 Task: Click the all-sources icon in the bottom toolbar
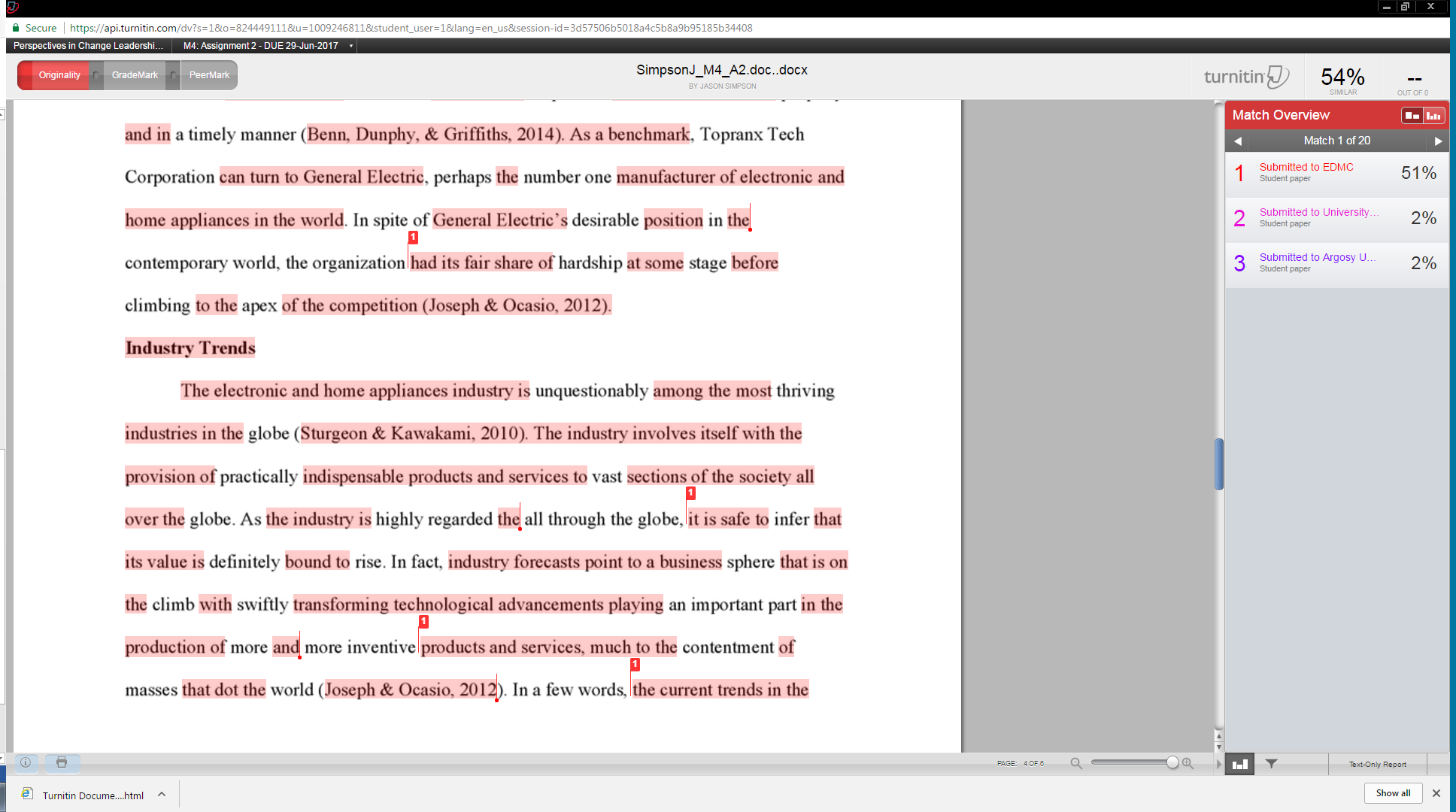point(1239,764)
